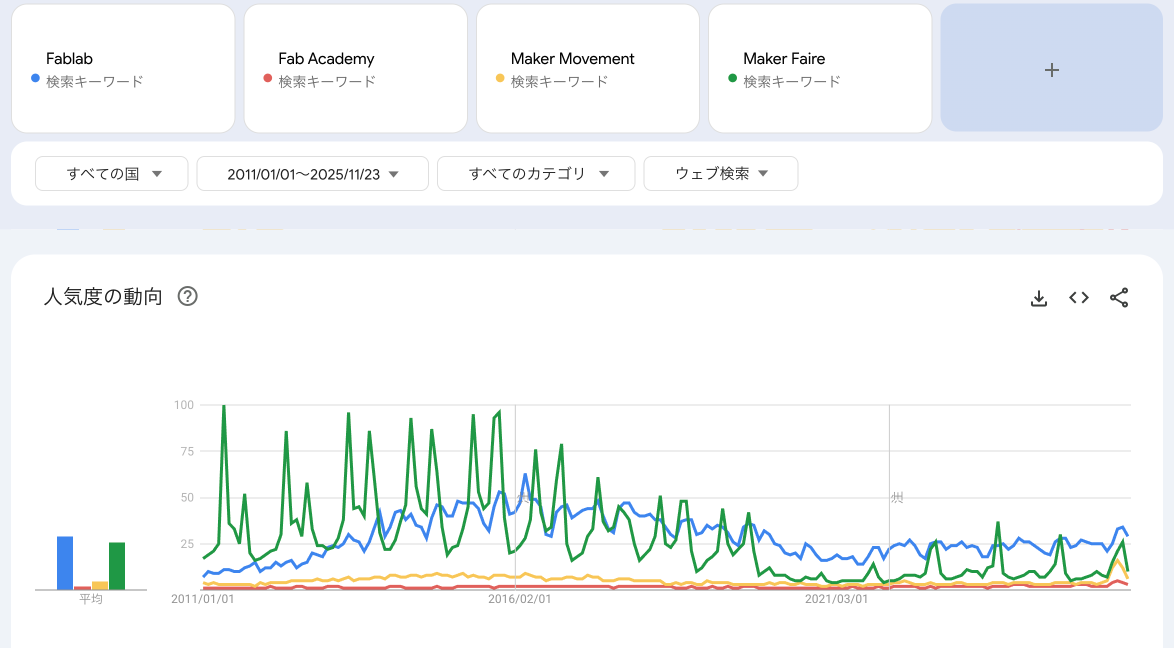
Task: Open the すべての国 country dropdown
Action: [x=112, y=173]
